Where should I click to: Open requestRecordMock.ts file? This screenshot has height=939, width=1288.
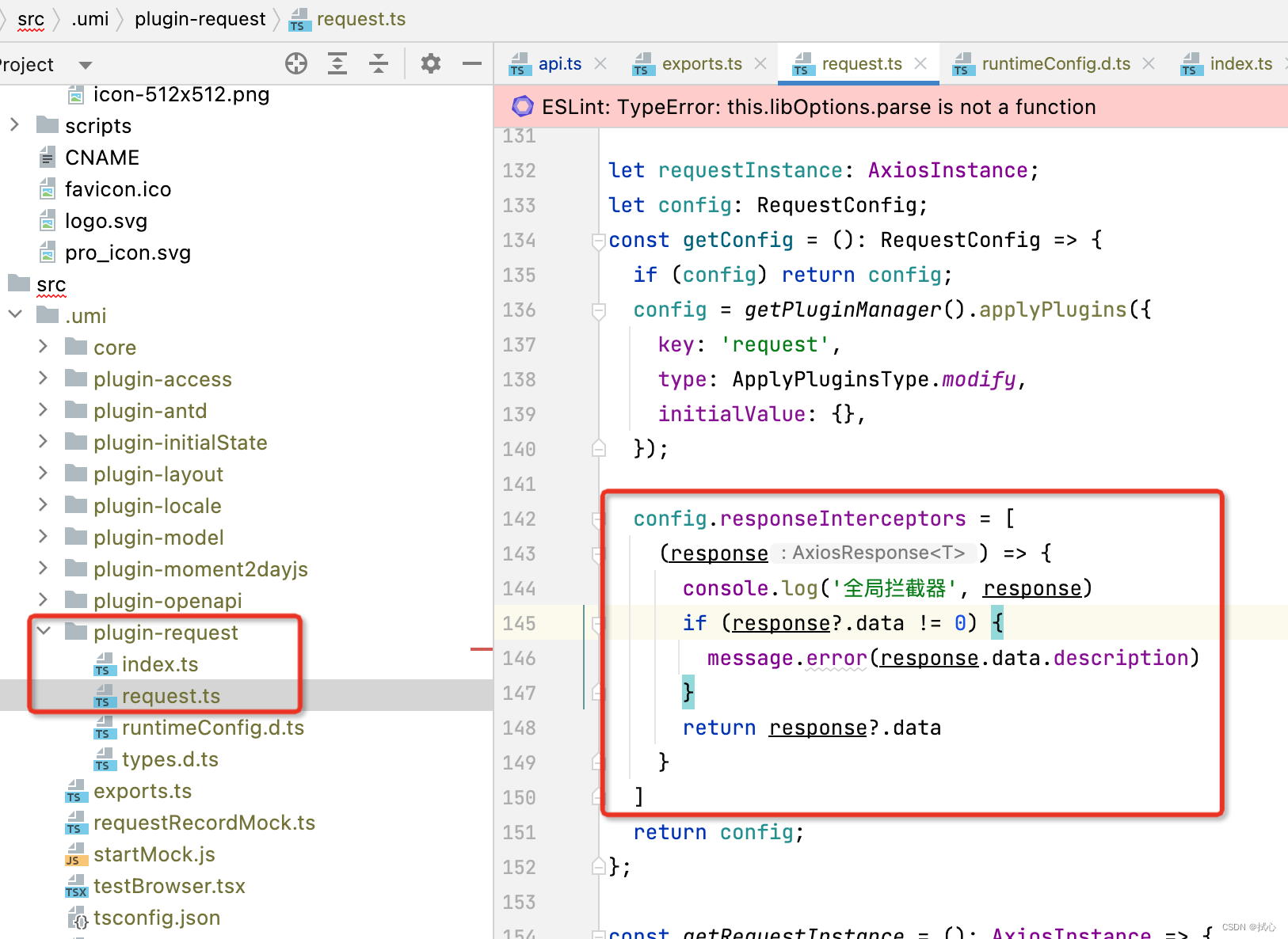coord(204,823)
